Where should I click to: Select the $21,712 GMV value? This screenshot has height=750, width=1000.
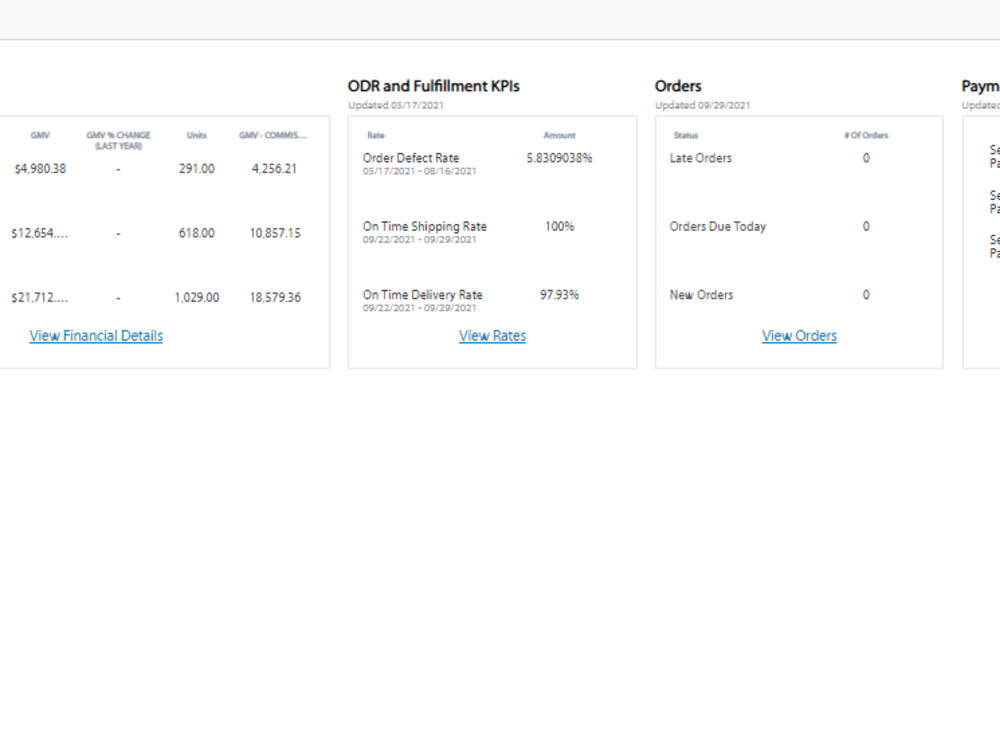[40, 297]
